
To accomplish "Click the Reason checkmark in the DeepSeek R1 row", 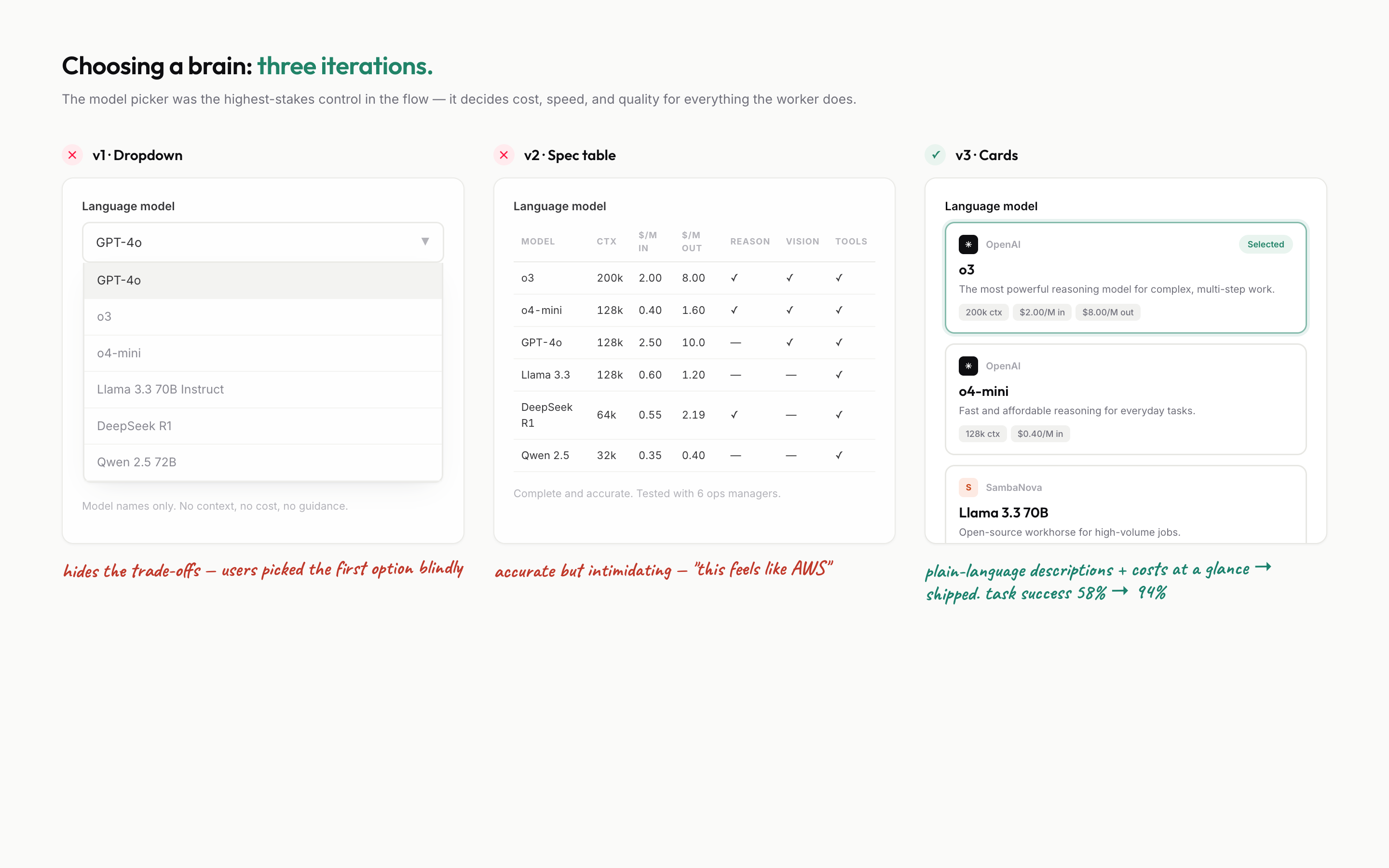I will (x=734, y=415).
